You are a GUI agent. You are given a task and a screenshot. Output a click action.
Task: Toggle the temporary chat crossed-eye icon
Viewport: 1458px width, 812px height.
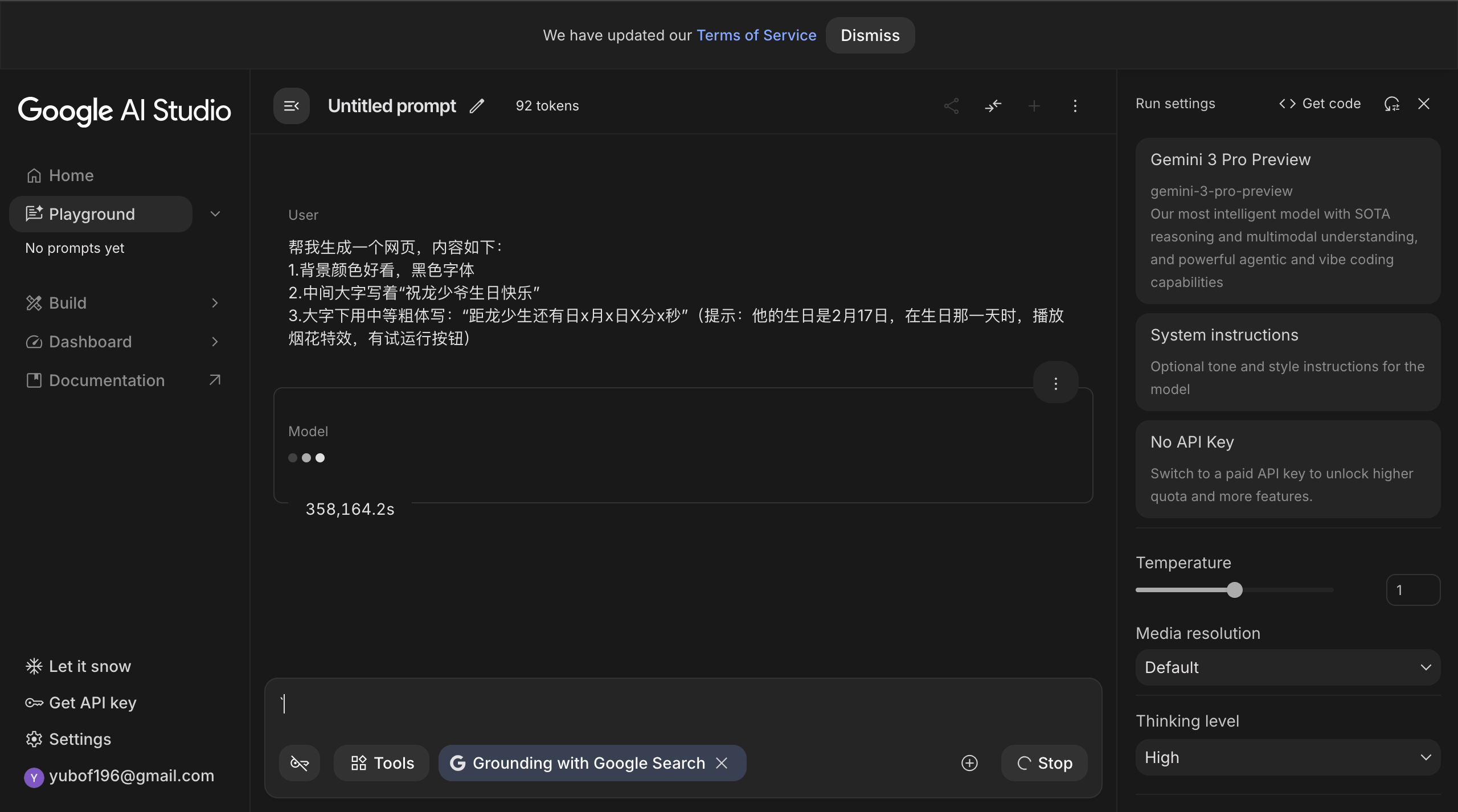point(300,763)
